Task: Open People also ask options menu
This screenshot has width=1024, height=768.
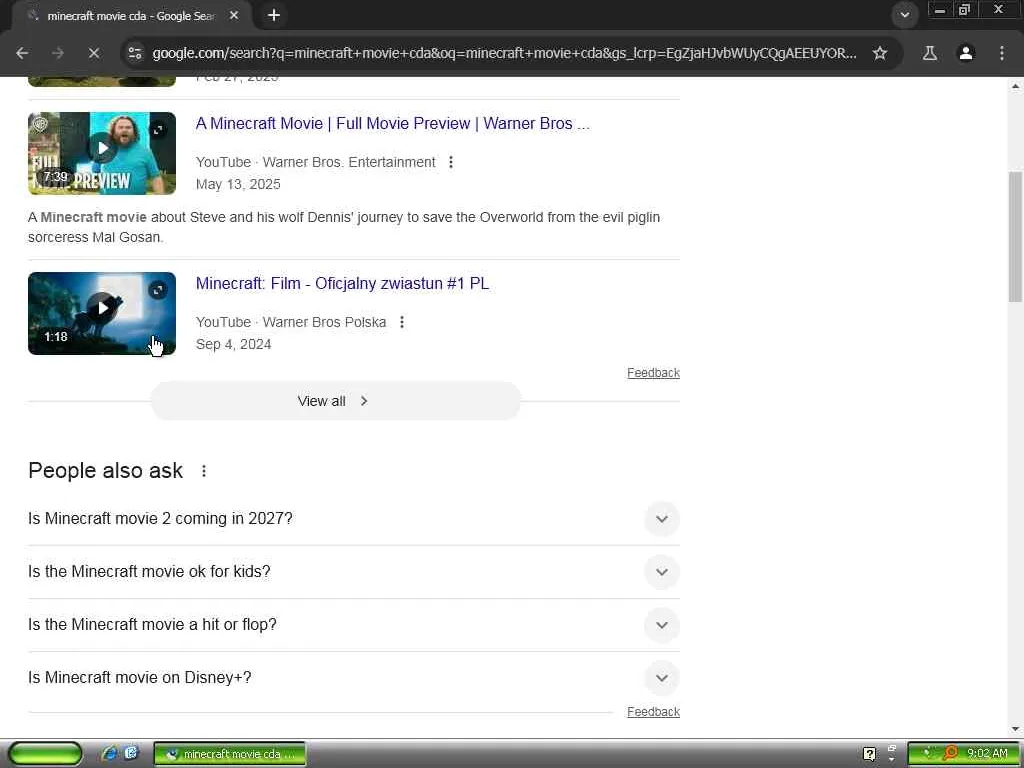Action: [x=204, y=471]
